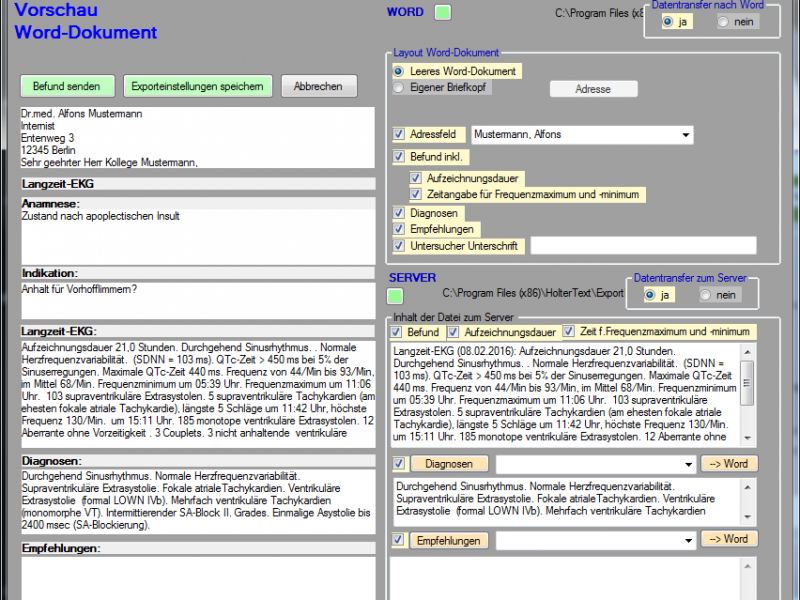Click the Adresse button
Image resolution: width=800 pixels, height=600 pixels.
point(593,89)
